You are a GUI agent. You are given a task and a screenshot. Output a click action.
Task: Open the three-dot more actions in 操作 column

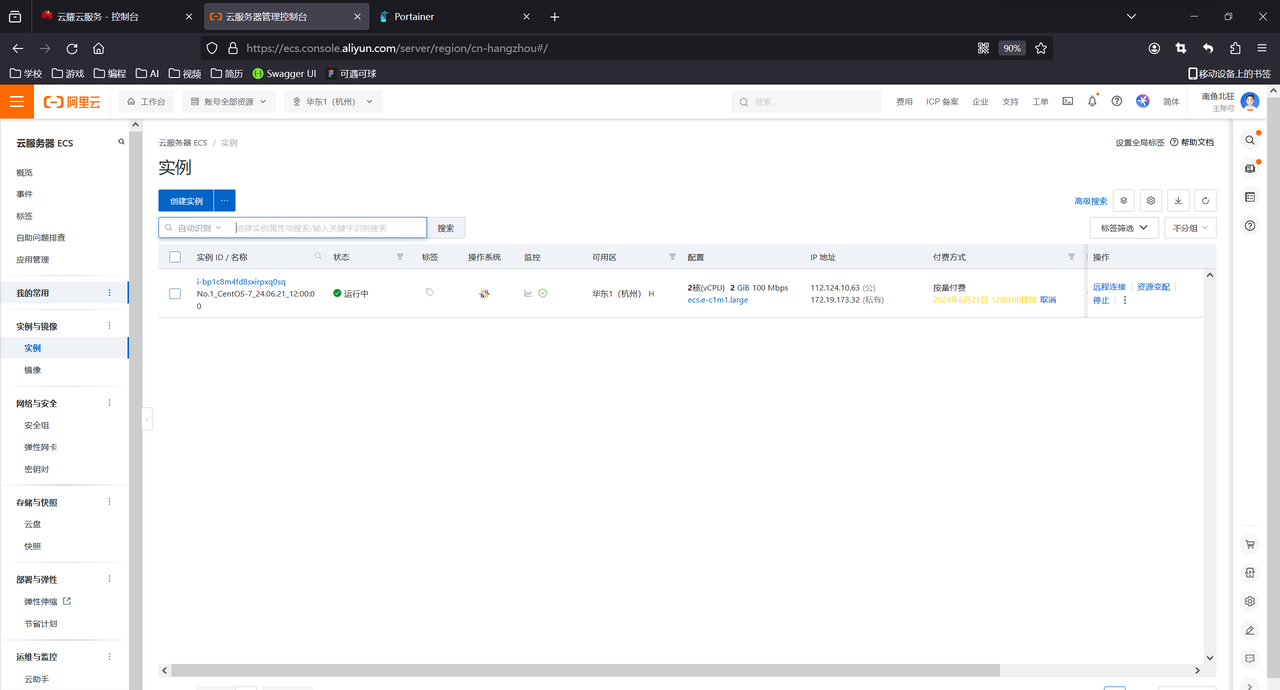point(1124,300)
